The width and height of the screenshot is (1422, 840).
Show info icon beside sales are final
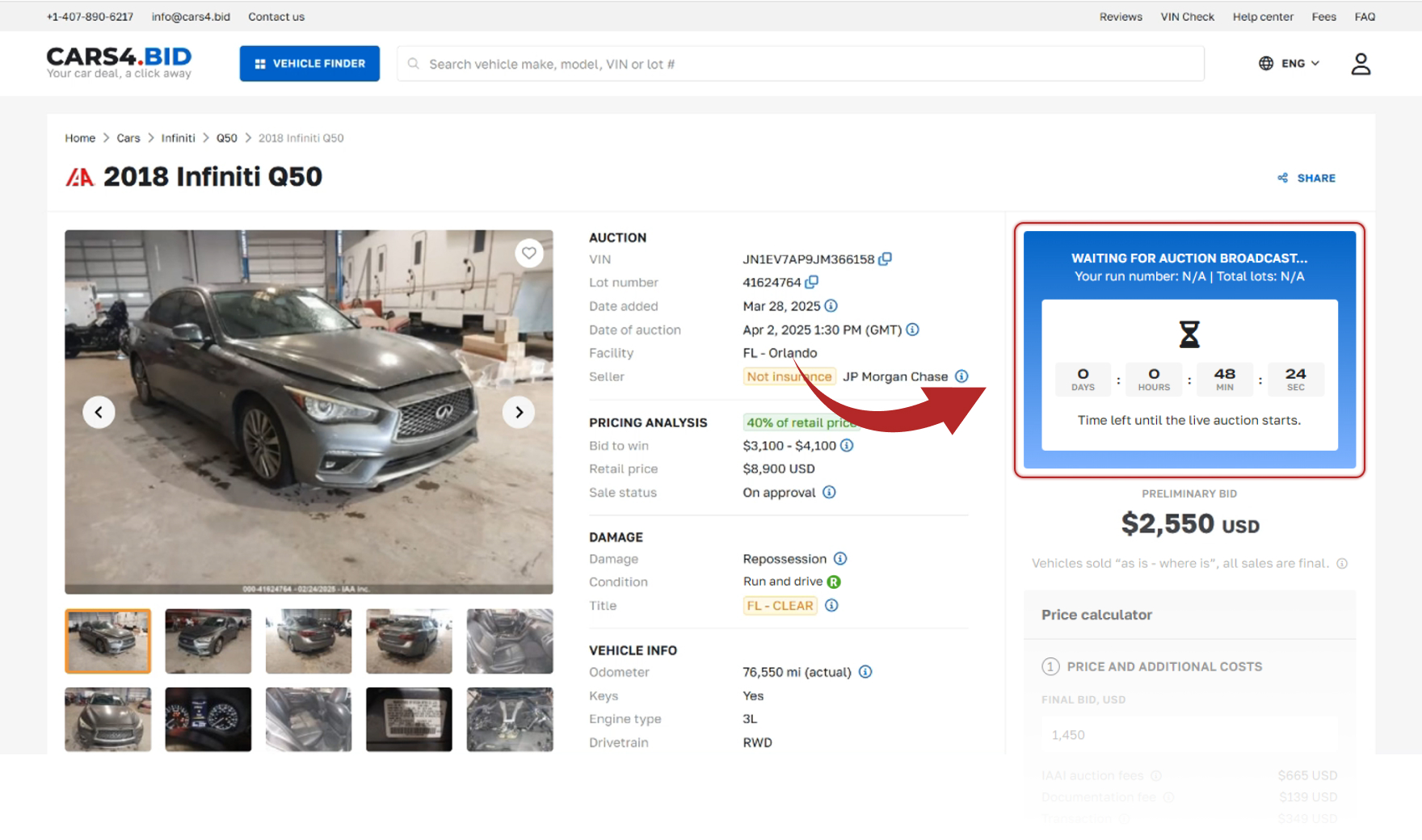point(1342,564)
